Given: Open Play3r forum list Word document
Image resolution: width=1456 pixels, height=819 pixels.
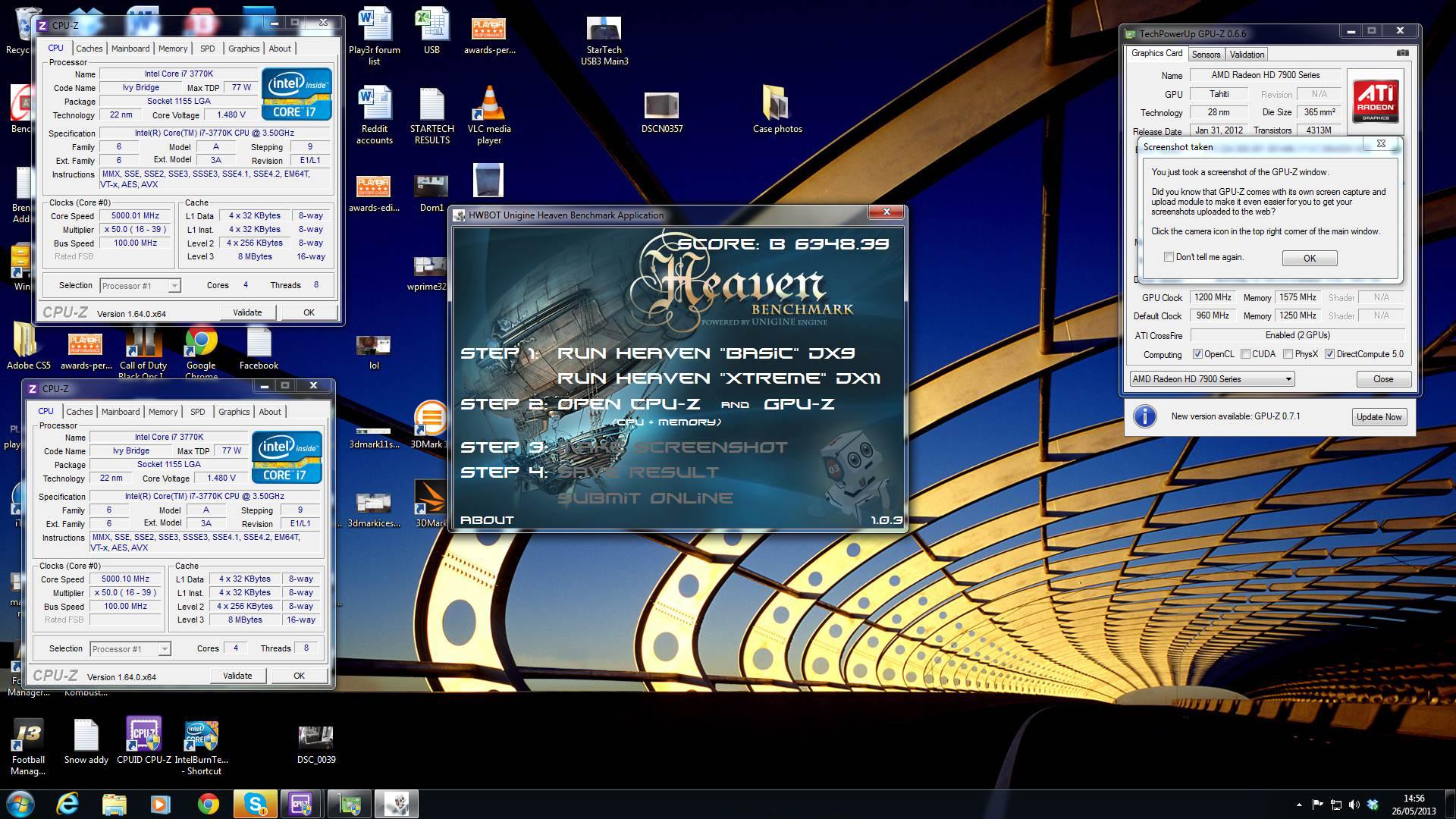Looking at the screenshot, I should [x=375, y=36].
